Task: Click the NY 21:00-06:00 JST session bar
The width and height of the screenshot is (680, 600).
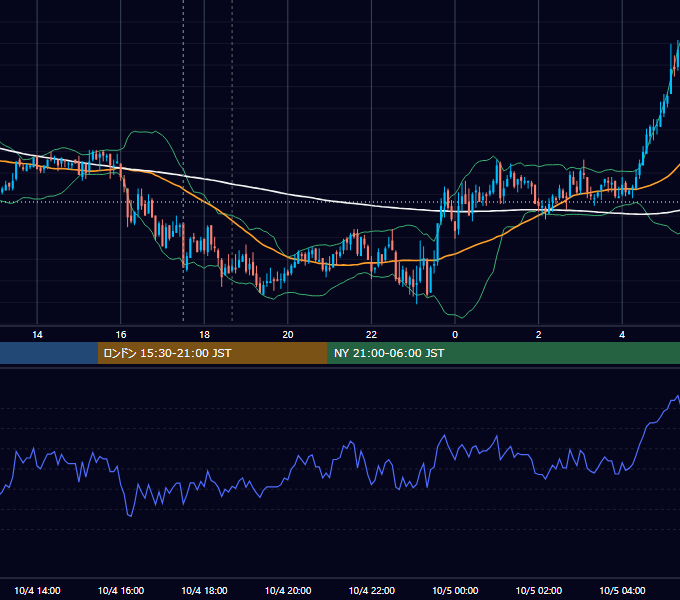Action: click(x=503, y=353)
